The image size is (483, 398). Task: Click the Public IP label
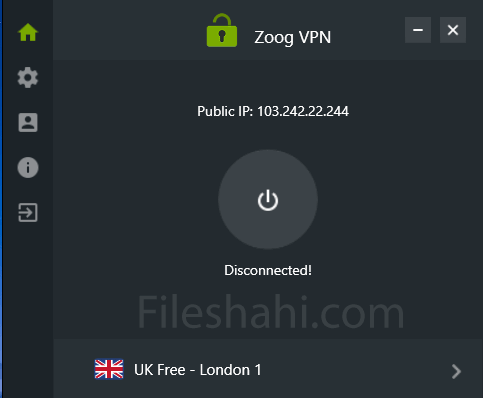coord(225,111)
